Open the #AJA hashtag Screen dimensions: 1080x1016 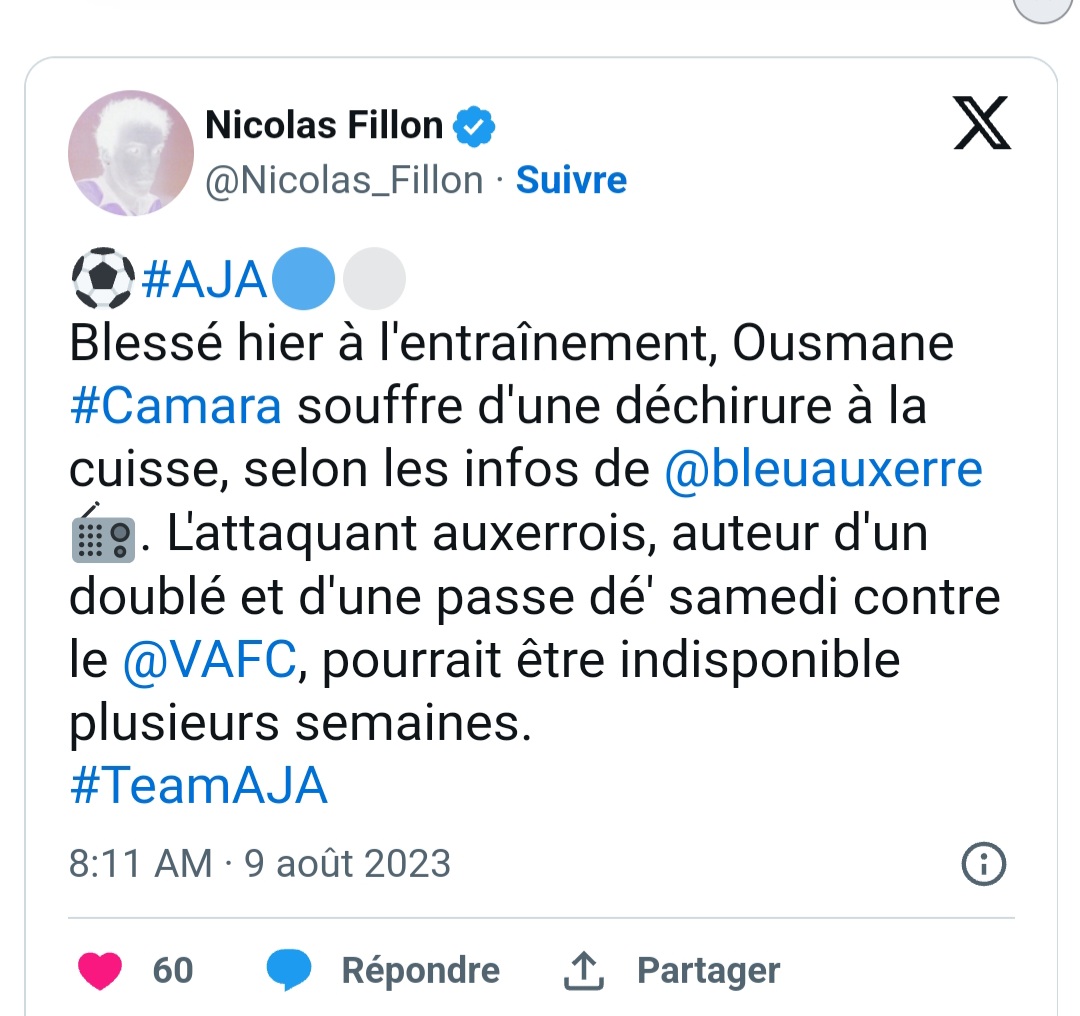(x=204, y=280)
